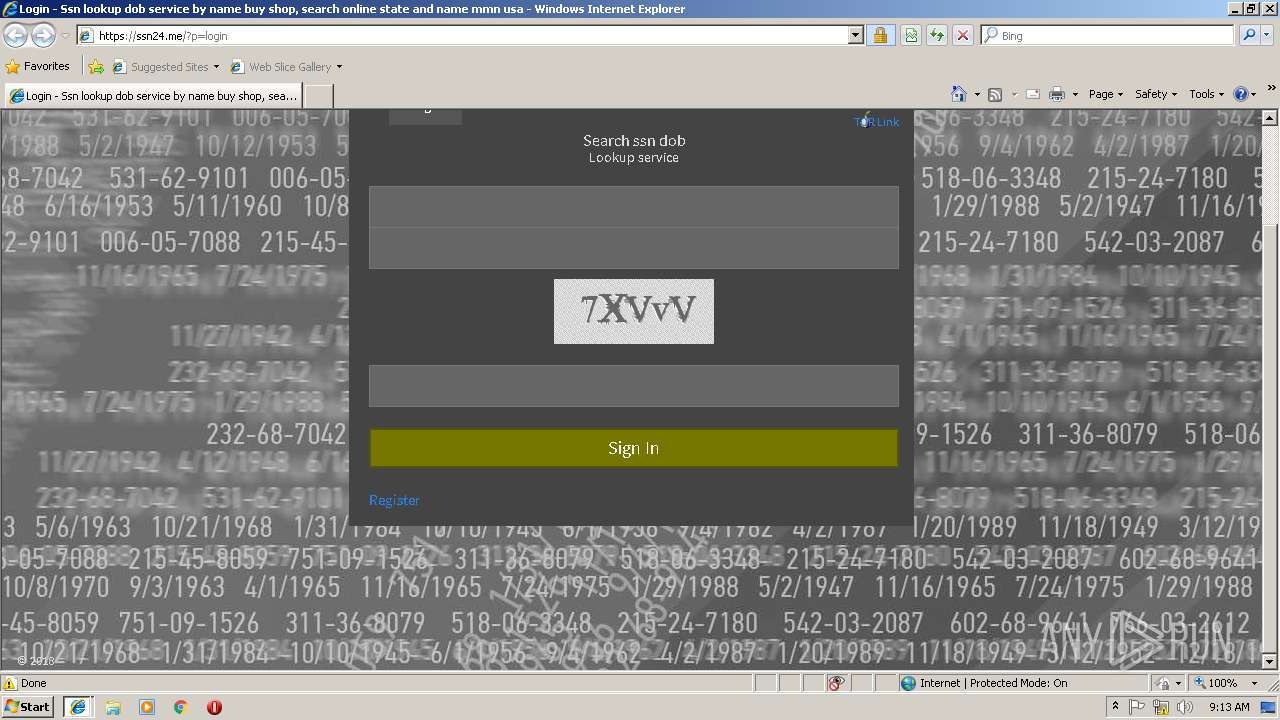Click the status bar warning icon near Done
The width and height of the screenshot is (1280, 720).
(x=10, y=683)
